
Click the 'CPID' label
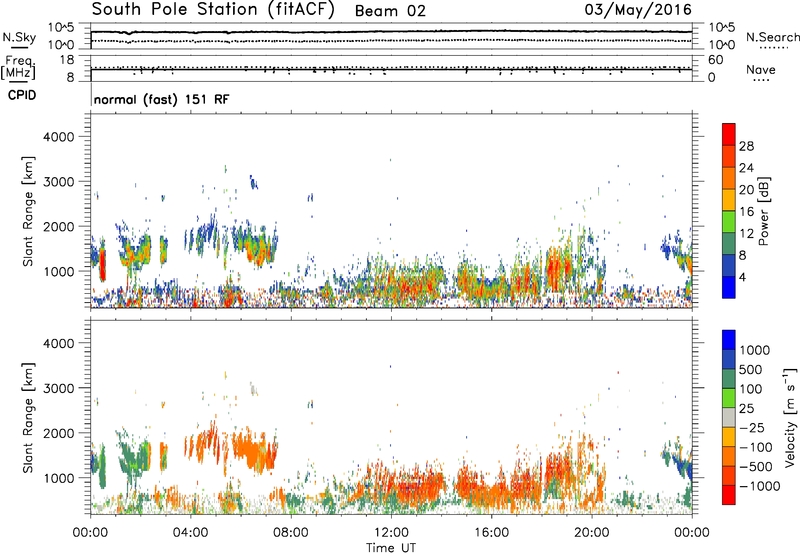22,95
